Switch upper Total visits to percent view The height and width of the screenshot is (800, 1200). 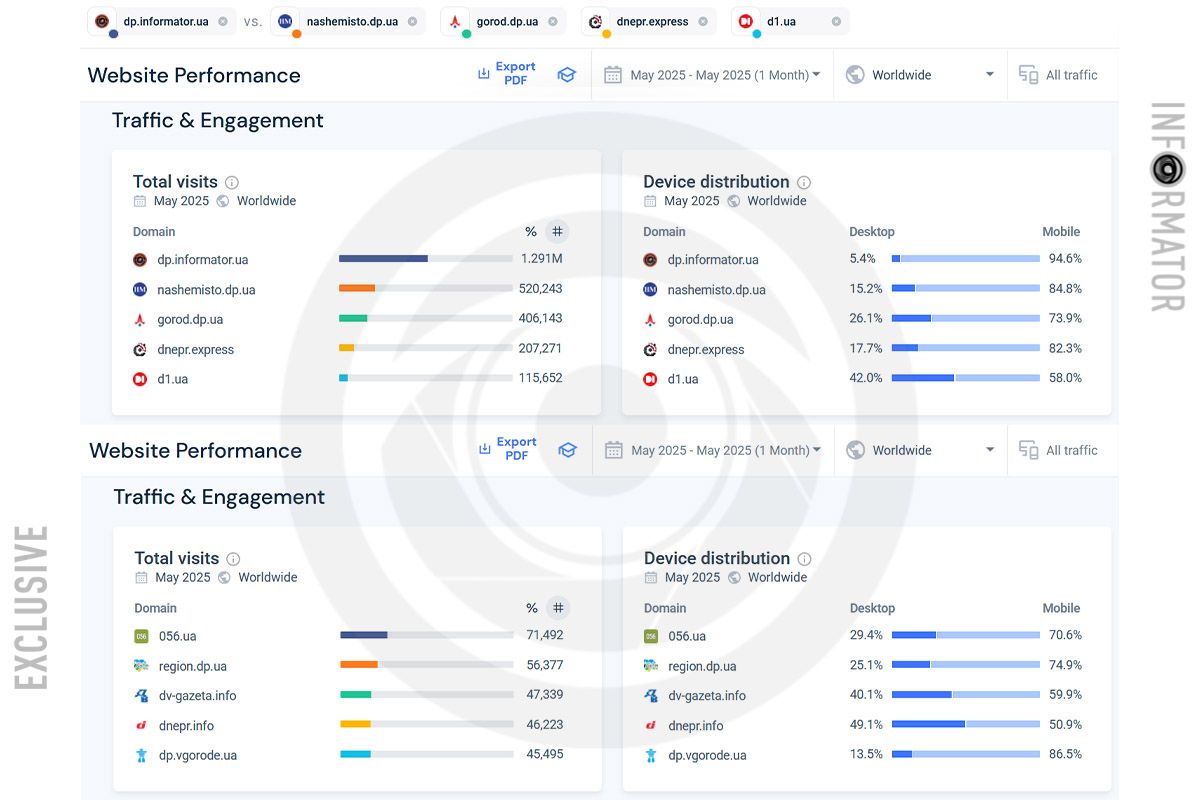pyautogui.click(x=531, y=232)
